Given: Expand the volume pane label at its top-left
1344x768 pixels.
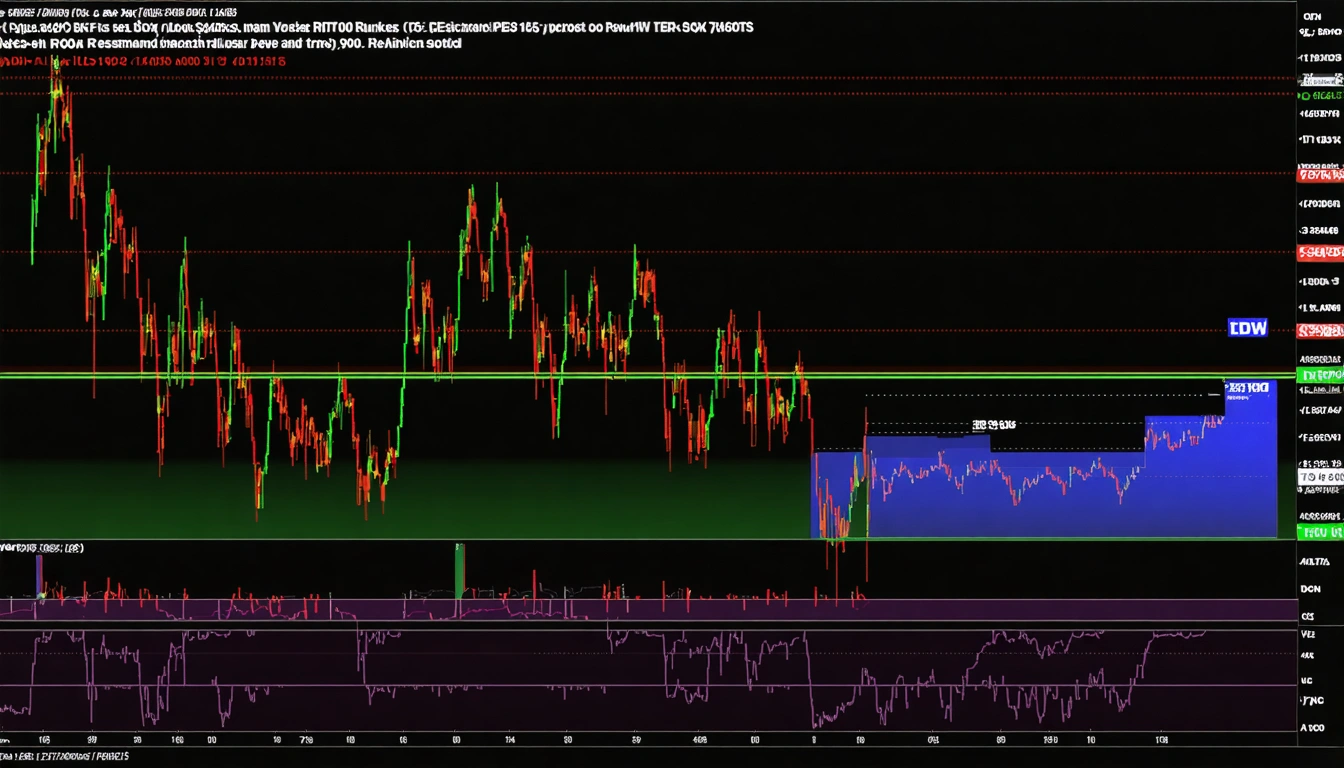Looking at the screenshot, I should [x=42, y=548].
